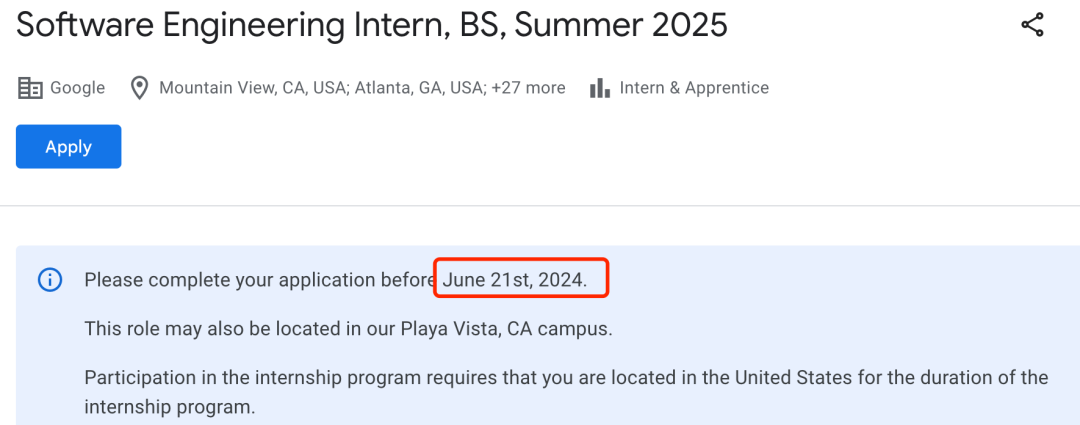Image resolution: width=1080 pixels, height=425 pixels.
Task: Expand the +27 more locations text
Action: tap(528, 88)
